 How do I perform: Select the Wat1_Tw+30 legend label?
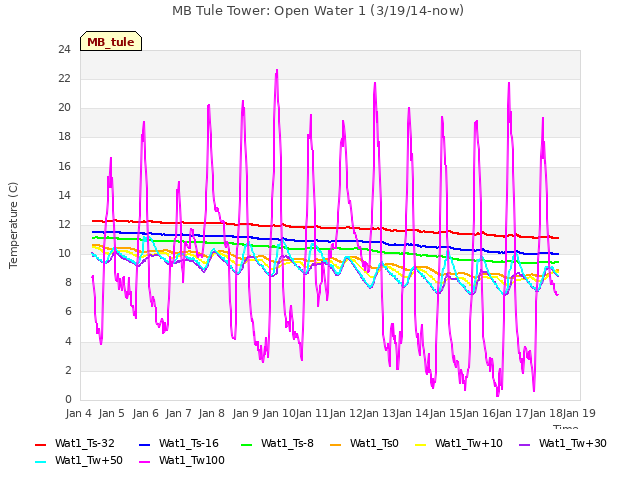pyautogui.click(x=573, y=444)
